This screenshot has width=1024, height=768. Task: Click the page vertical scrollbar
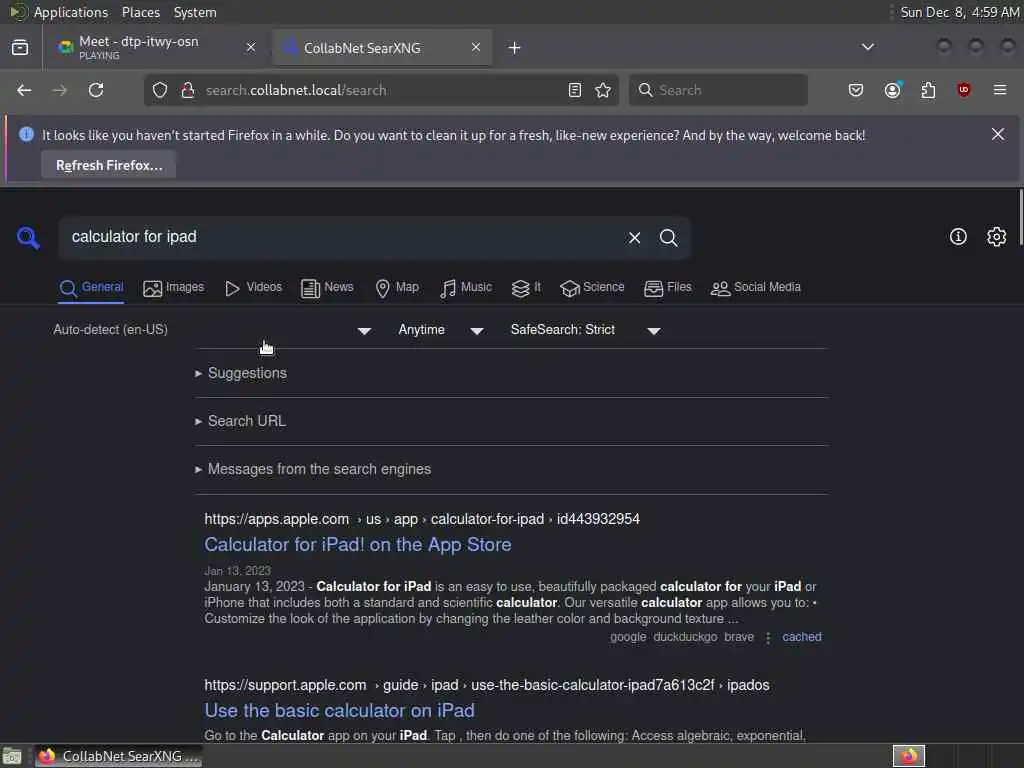[x=1020, y=217]
